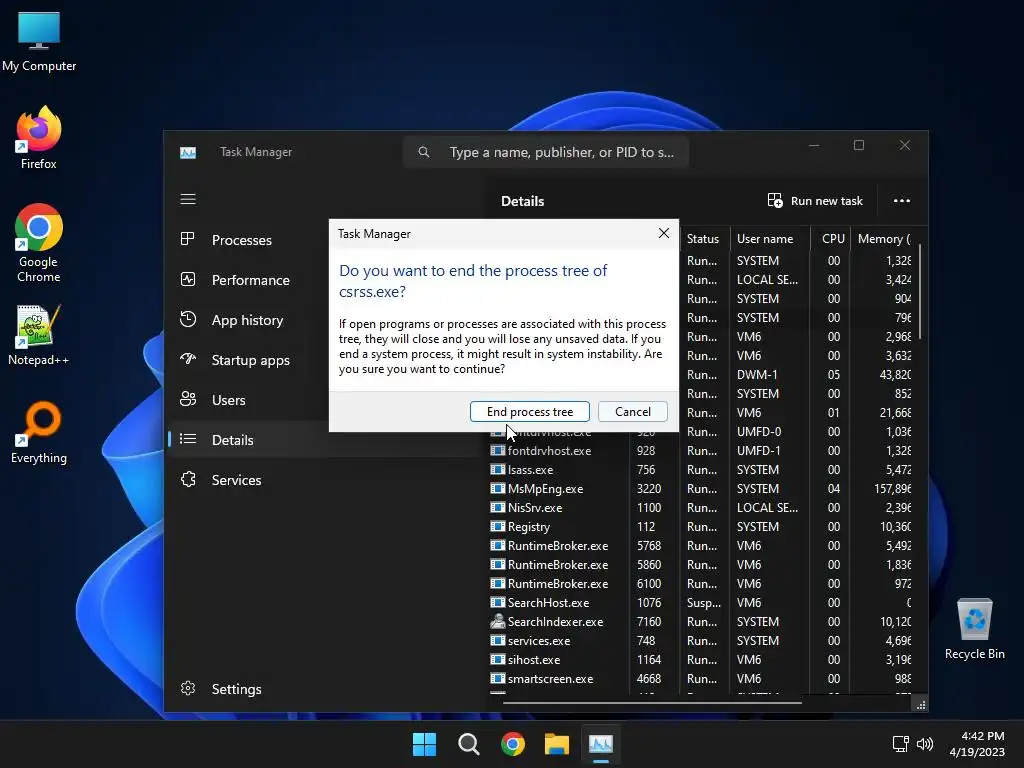Open the App history page

coord(247,320)
